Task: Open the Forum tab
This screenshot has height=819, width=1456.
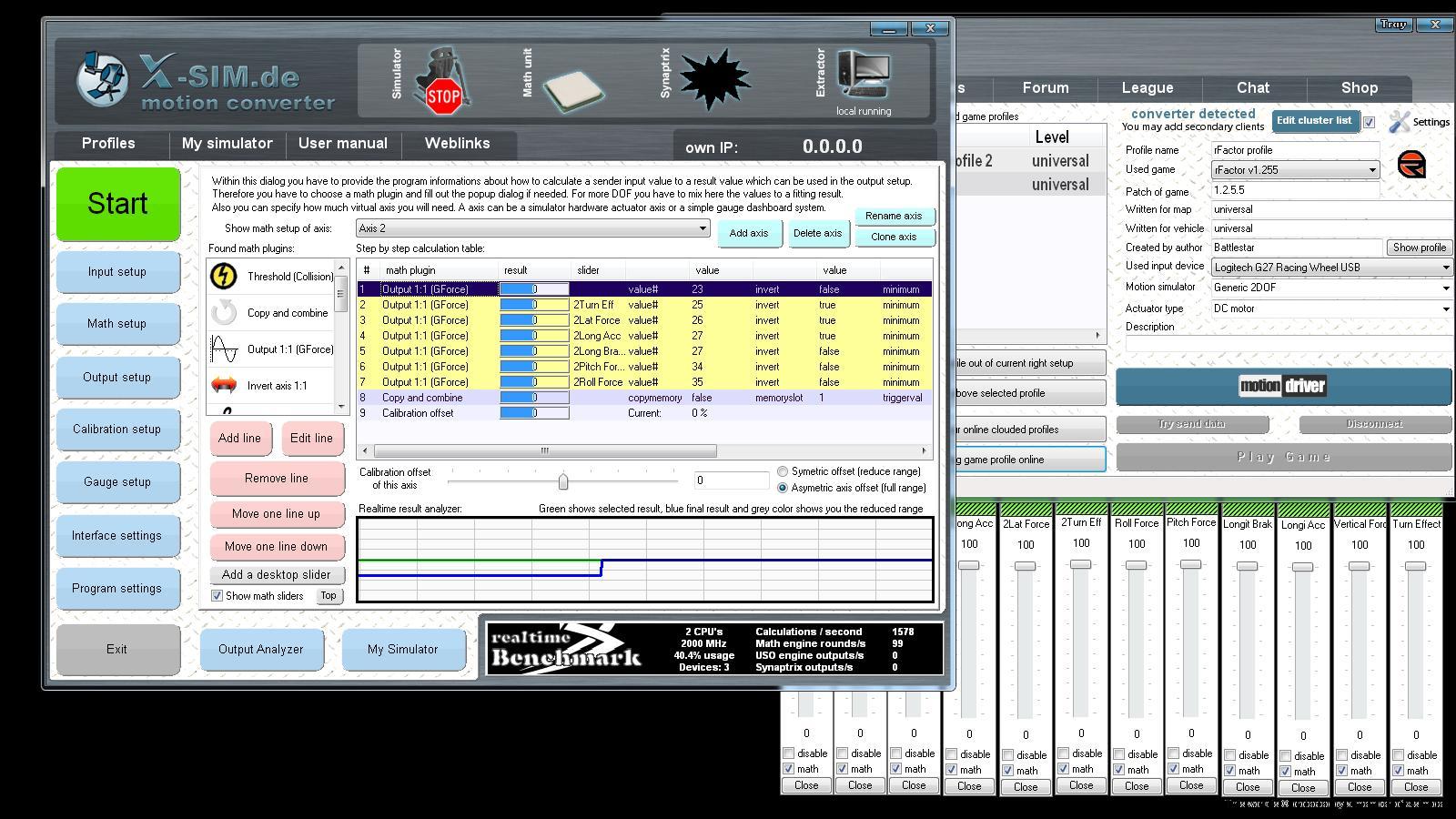Action: pyautogui.click(x=1045, y=88)
